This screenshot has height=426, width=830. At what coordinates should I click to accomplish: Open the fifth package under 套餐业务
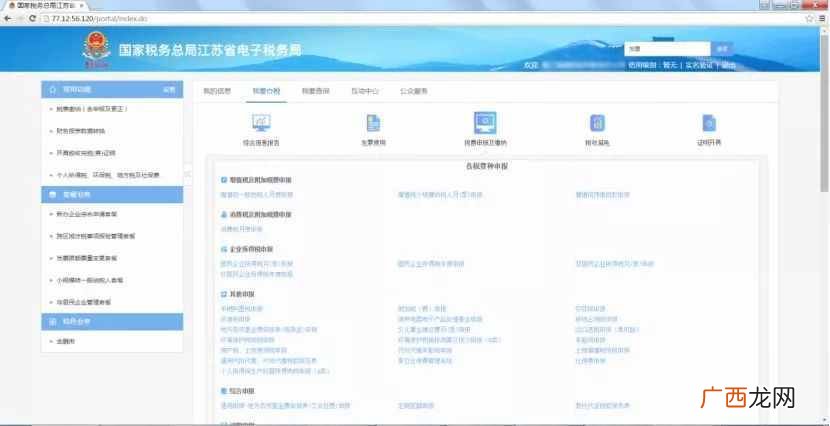[x=84, y=302]
